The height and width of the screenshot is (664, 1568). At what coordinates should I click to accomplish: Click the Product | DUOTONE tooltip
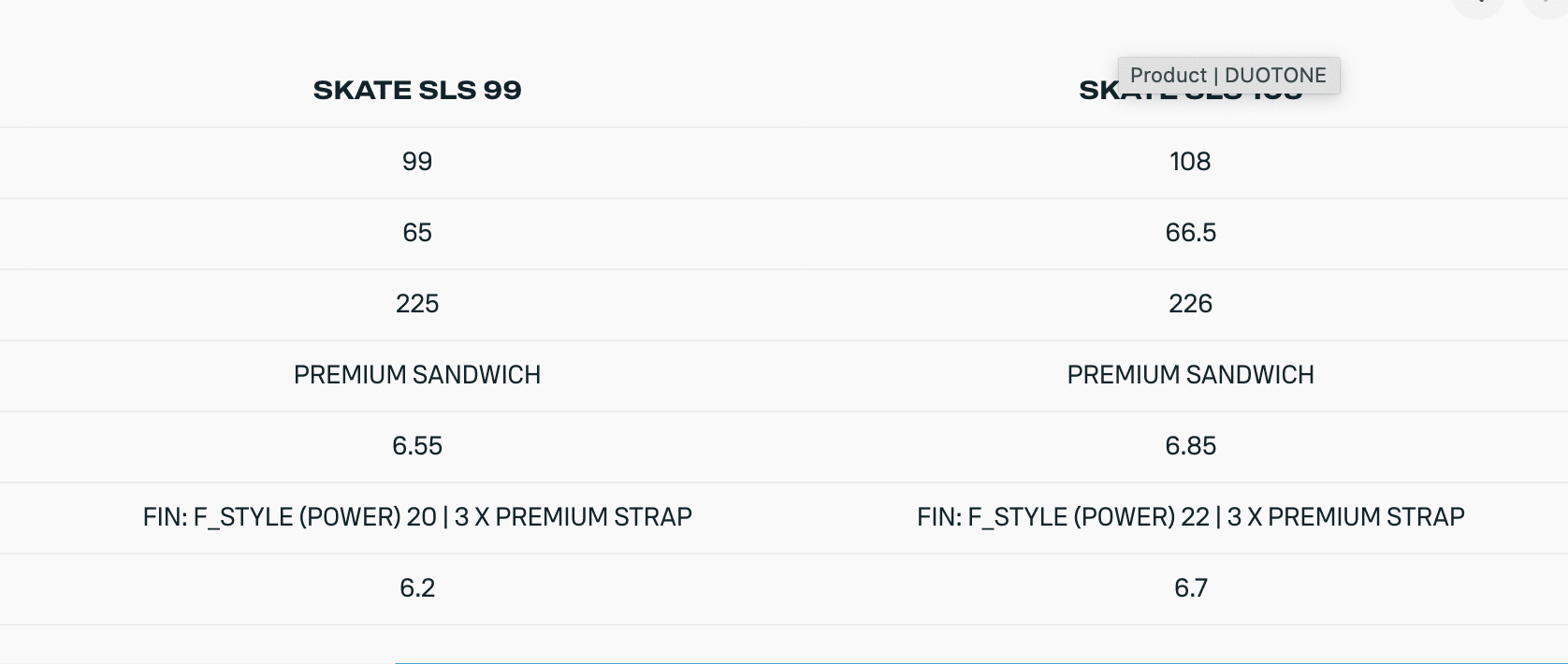pyautogui.click(x=1227, y=75)
